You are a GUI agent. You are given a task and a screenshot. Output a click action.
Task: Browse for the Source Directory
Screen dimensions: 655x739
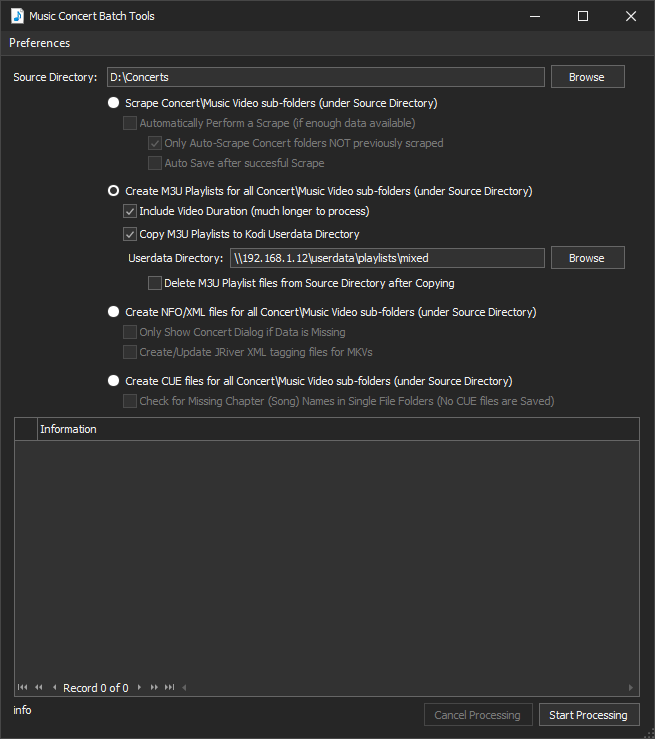coord(586,77)
